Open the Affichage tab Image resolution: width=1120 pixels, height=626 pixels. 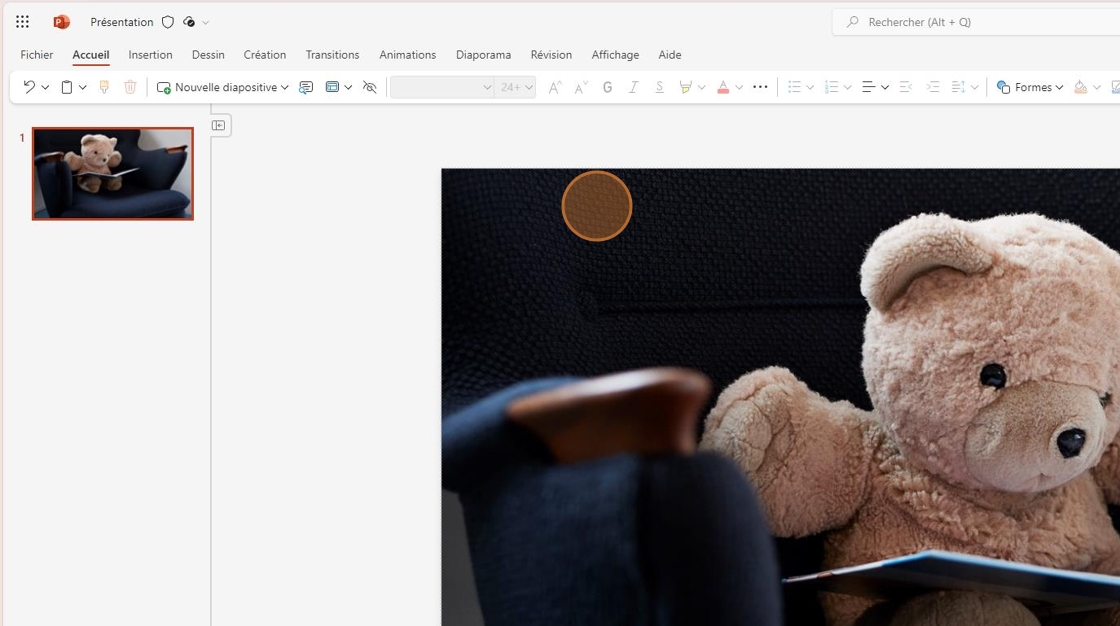(x=615, y=55)
